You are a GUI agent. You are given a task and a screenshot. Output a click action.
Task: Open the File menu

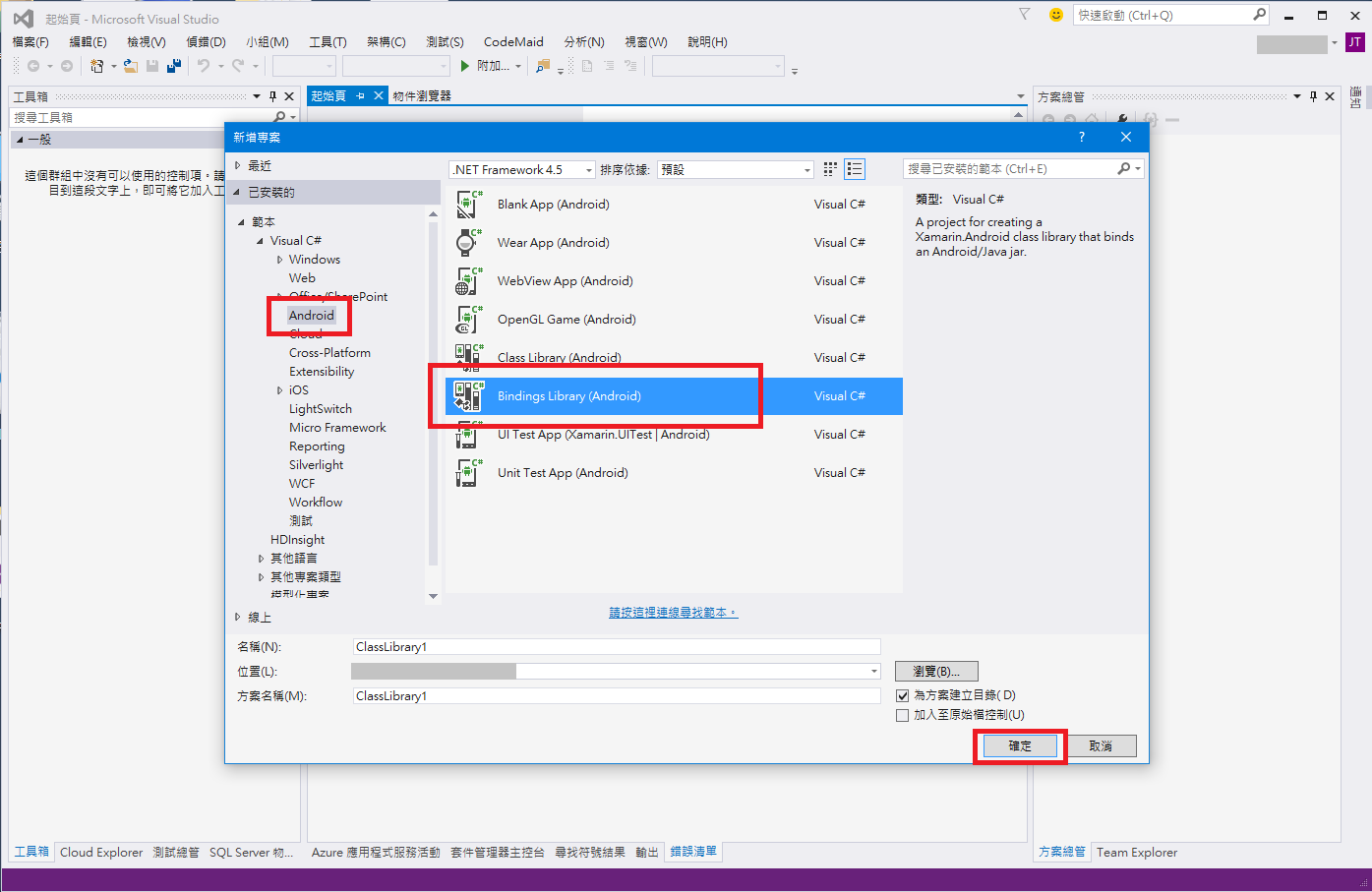[x=30, y=42]
